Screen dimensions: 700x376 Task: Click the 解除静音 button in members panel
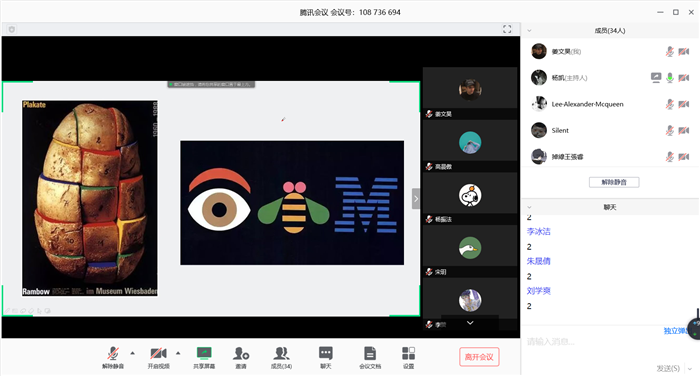click(x=614, y=182)
